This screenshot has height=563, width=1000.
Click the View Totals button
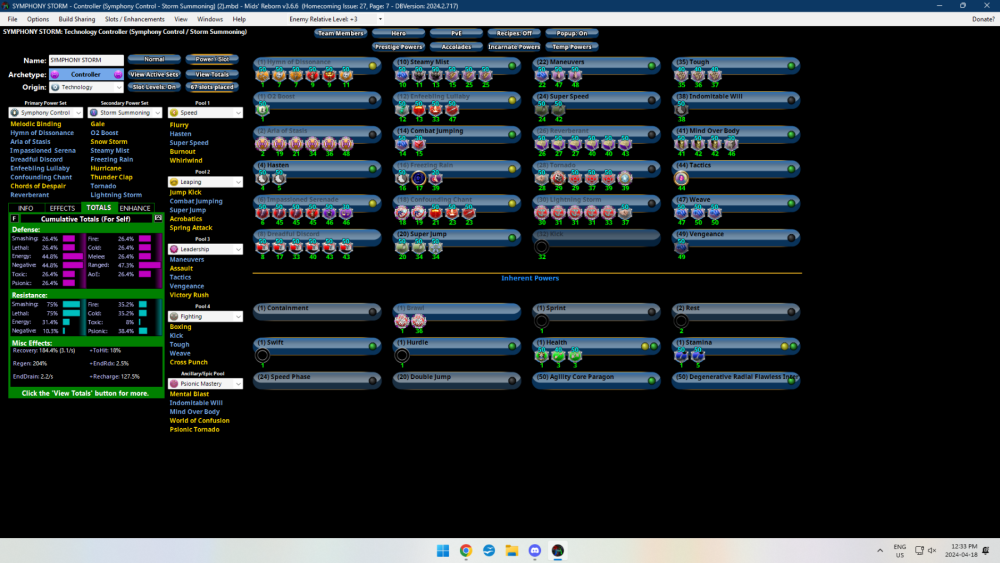pos(211,74)
